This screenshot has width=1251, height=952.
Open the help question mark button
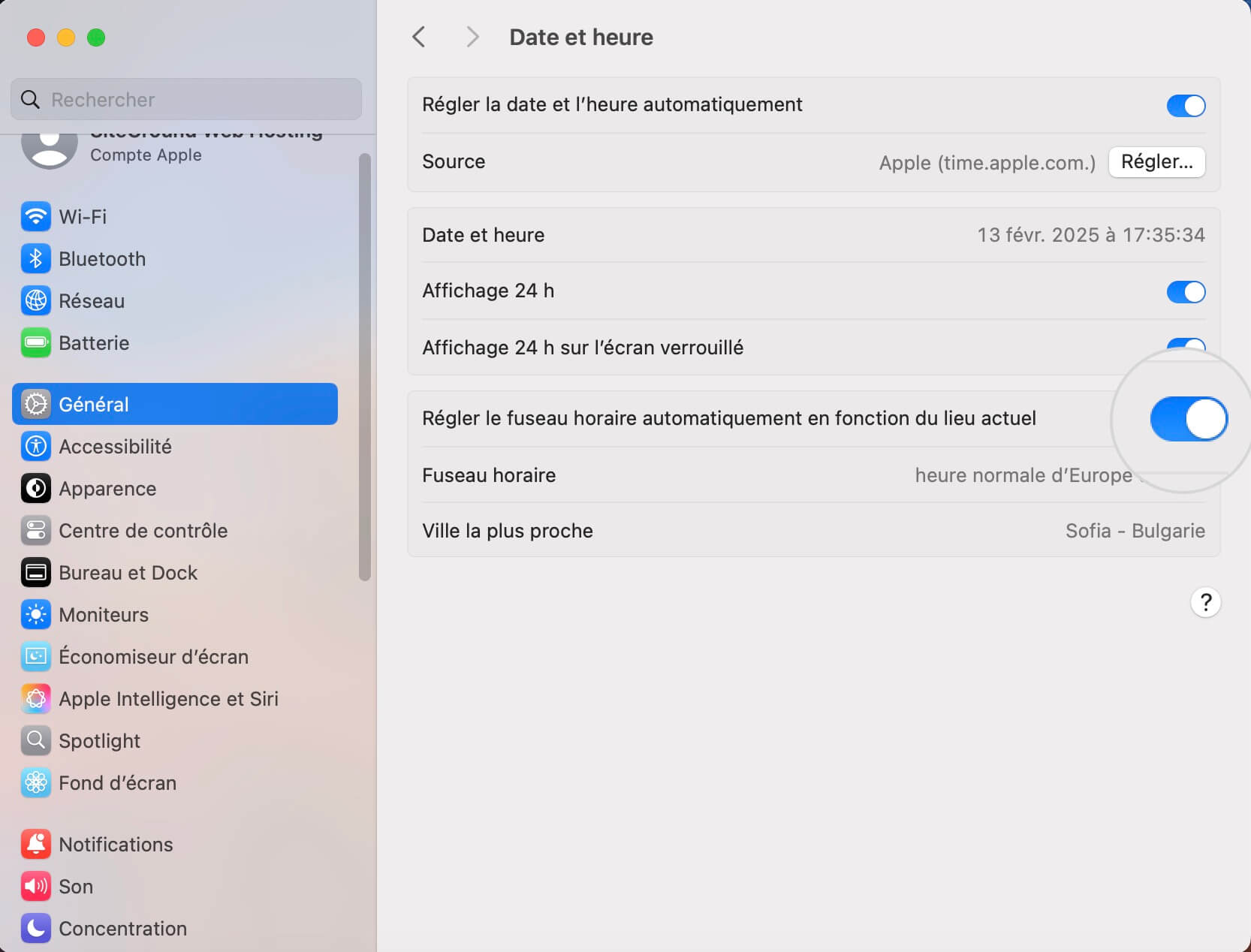(1206, 602)
